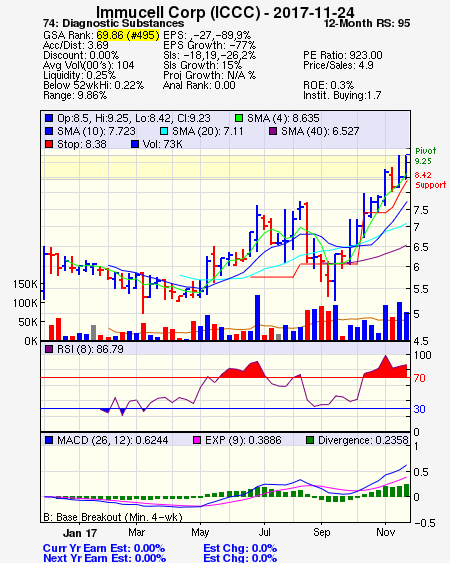Click the green SMA (4) legend swatch
Screen dimensions: 450x563
[x=238, y=118]
